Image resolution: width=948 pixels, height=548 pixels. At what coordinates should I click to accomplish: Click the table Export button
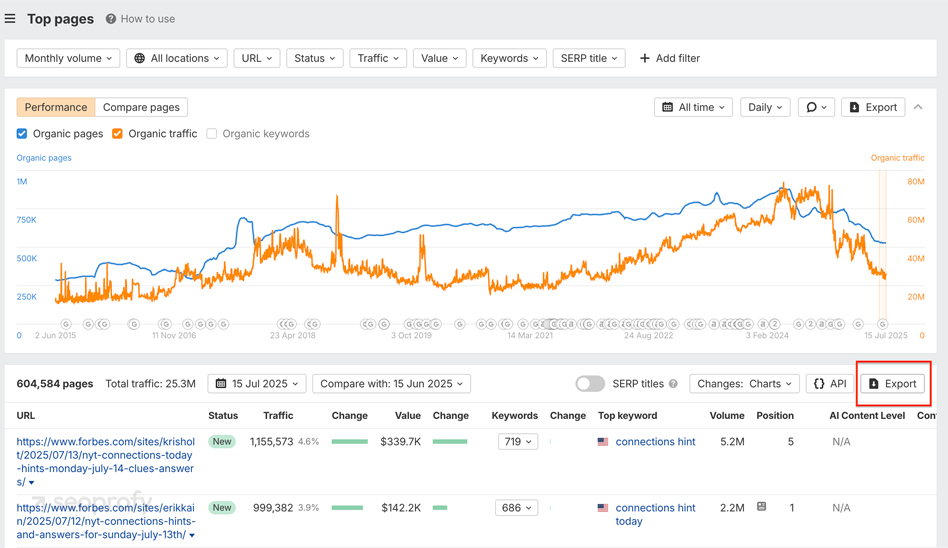click(x=893, y=383)
